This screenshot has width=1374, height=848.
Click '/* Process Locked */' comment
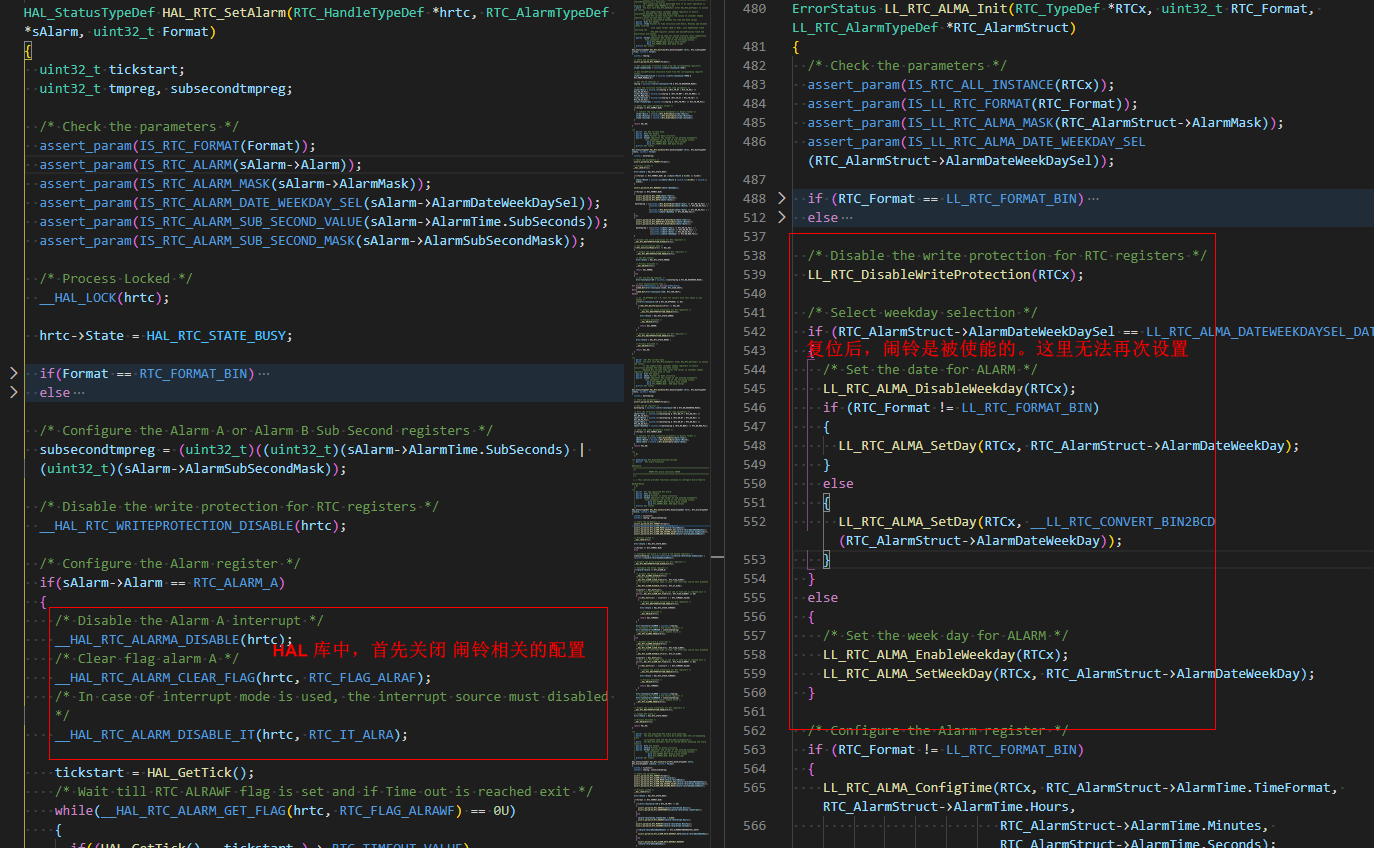116,279
